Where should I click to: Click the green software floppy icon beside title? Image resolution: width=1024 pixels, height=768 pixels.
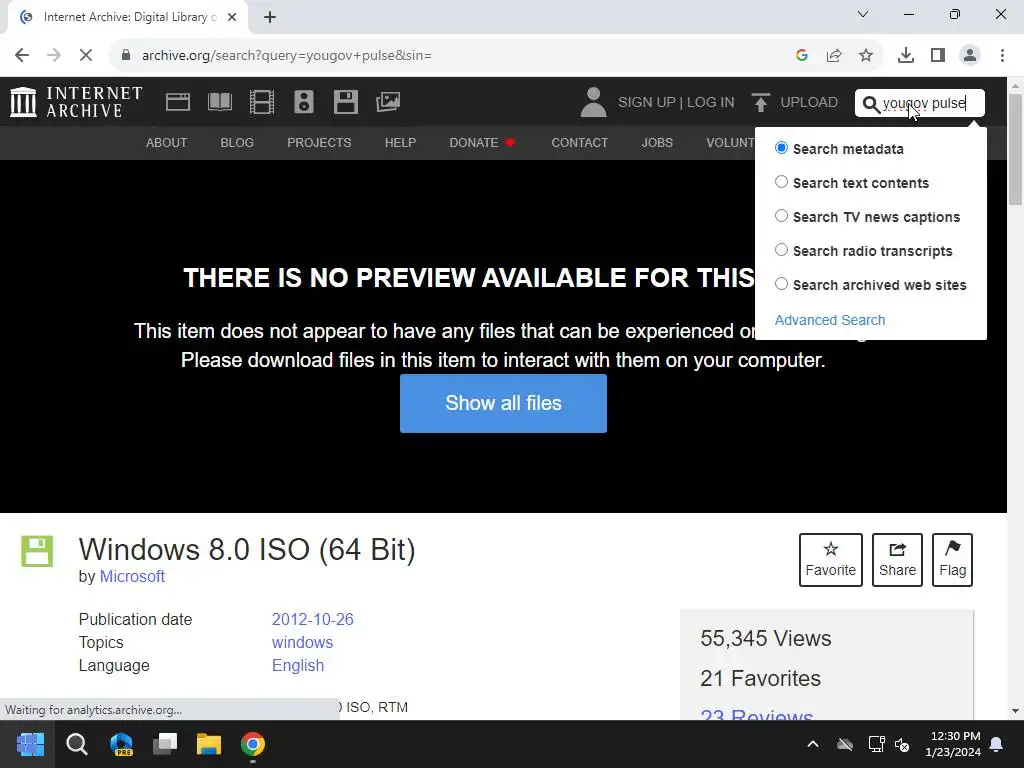37,551
